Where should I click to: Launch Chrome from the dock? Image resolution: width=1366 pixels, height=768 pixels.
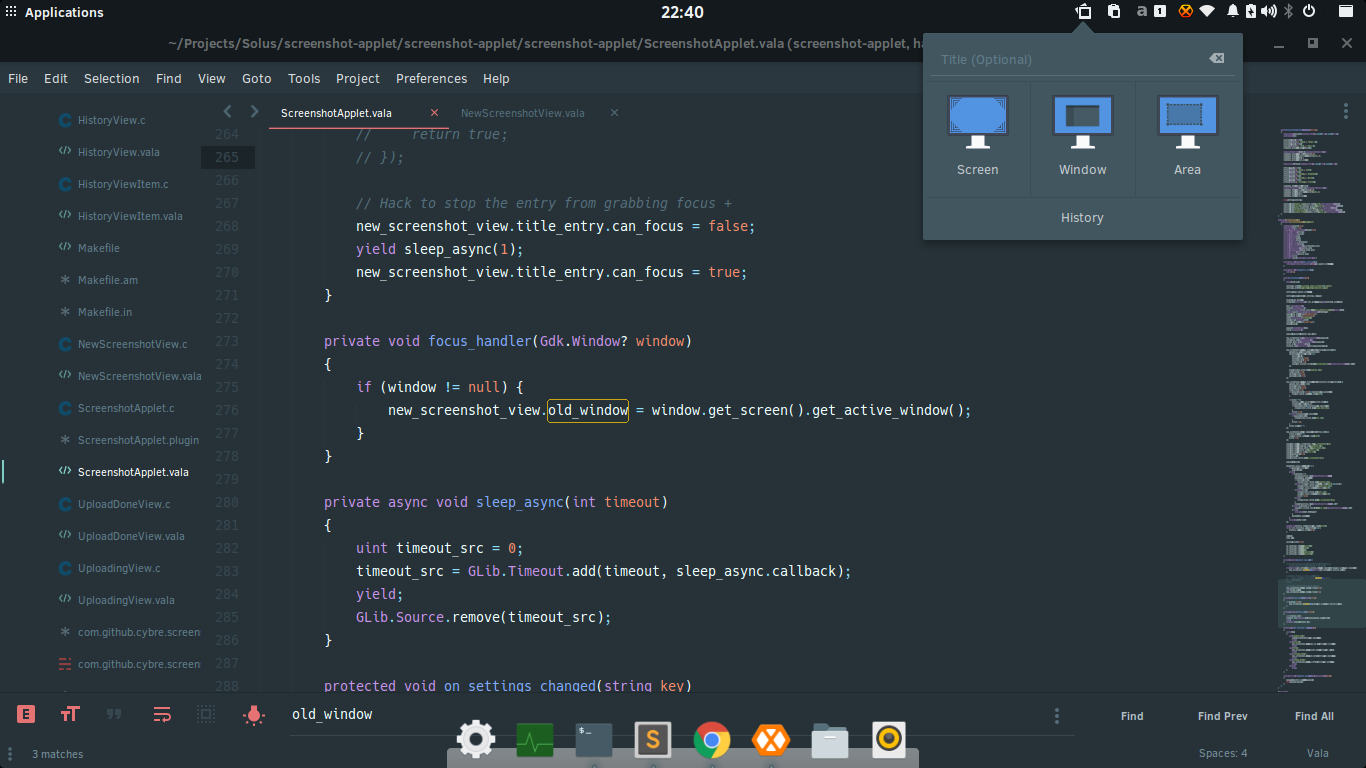[711, 741]
